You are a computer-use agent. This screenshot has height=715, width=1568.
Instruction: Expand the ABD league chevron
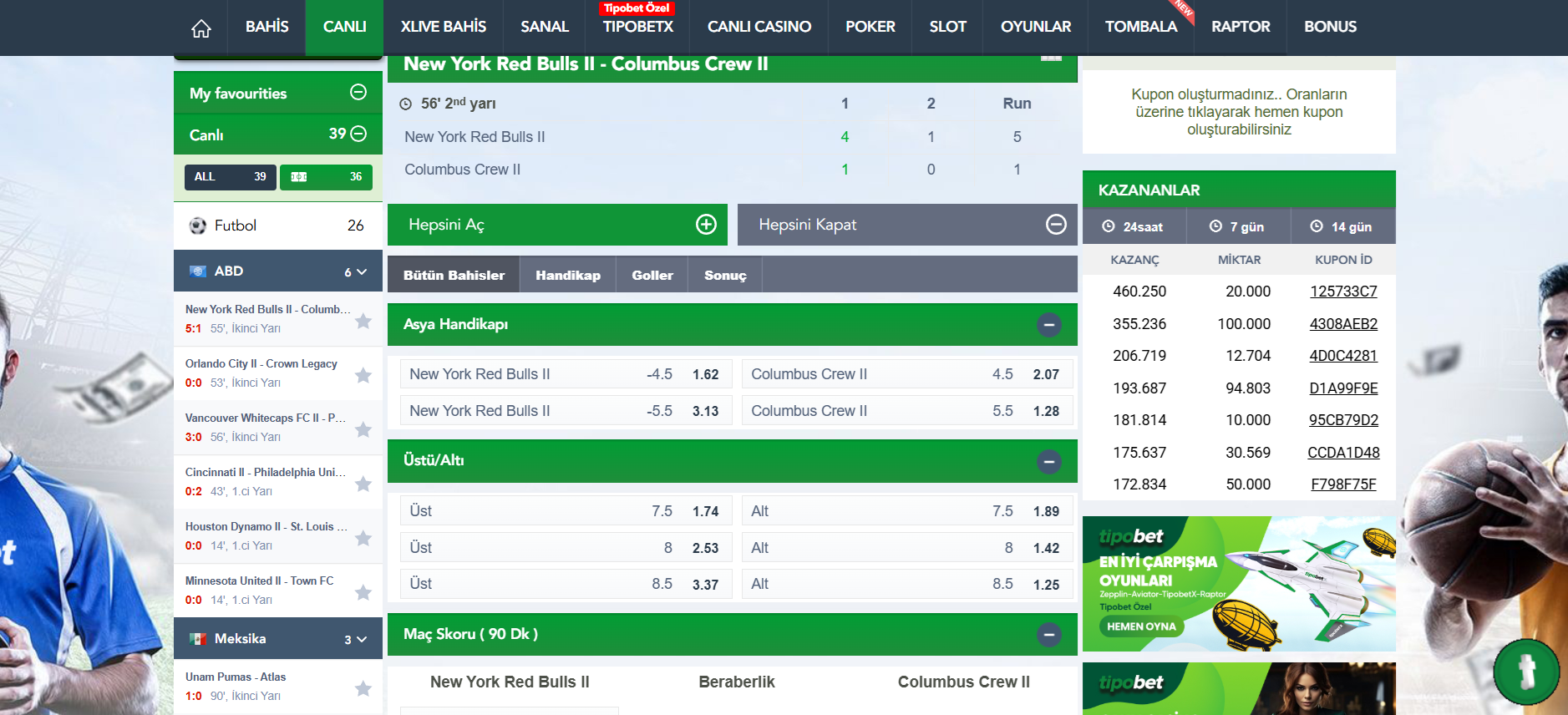362,271
